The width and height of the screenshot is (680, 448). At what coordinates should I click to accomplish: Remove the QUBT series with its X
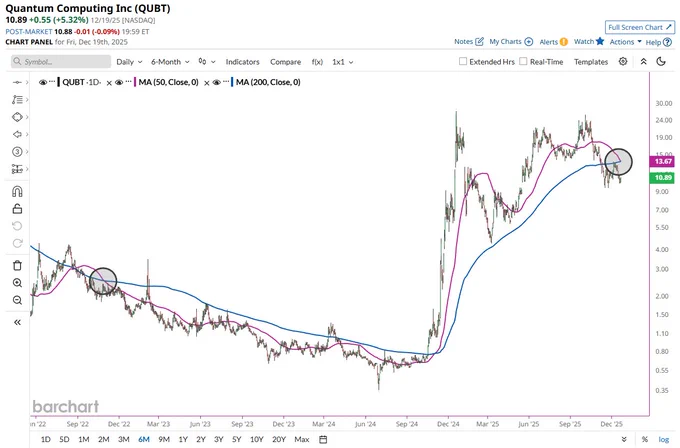click(x=109, y=83)
